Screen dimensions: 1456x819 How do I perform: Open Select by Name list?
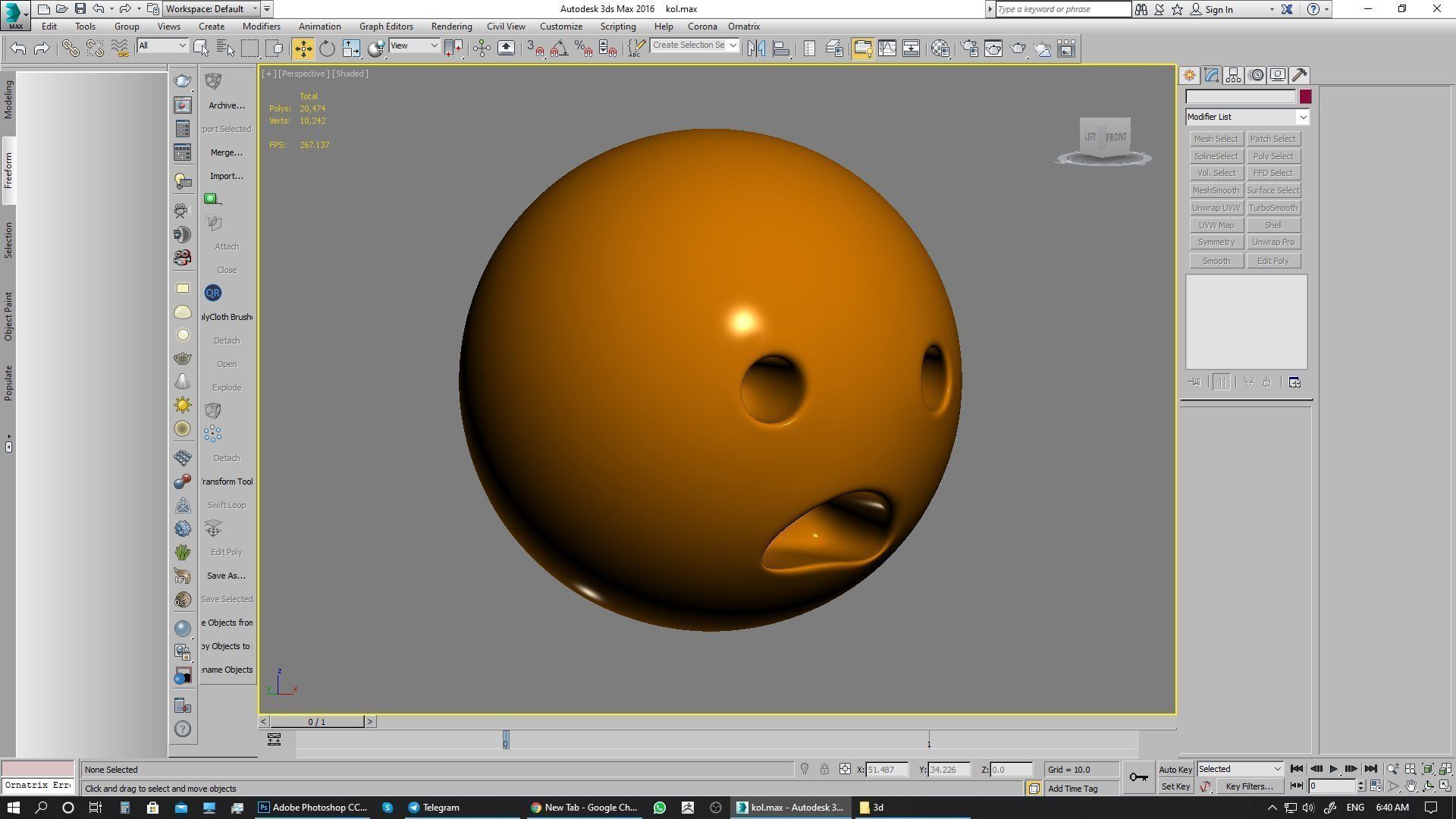(x=225, y=49)
